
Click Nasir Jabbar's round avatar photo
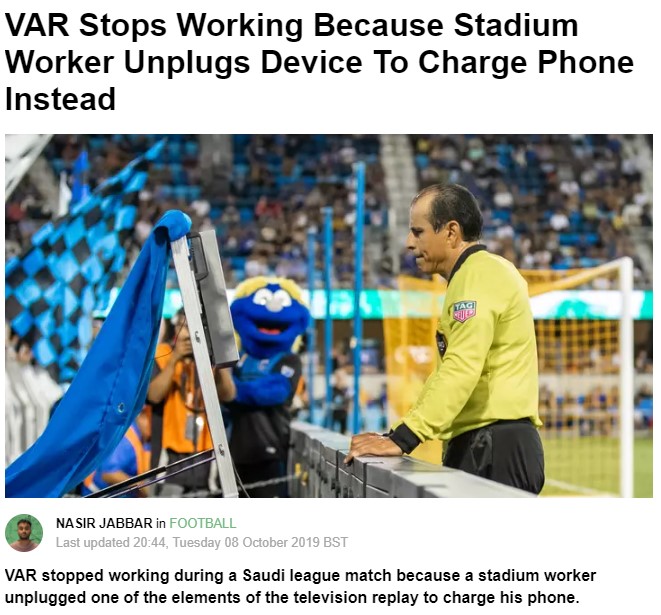coord(24,533)
